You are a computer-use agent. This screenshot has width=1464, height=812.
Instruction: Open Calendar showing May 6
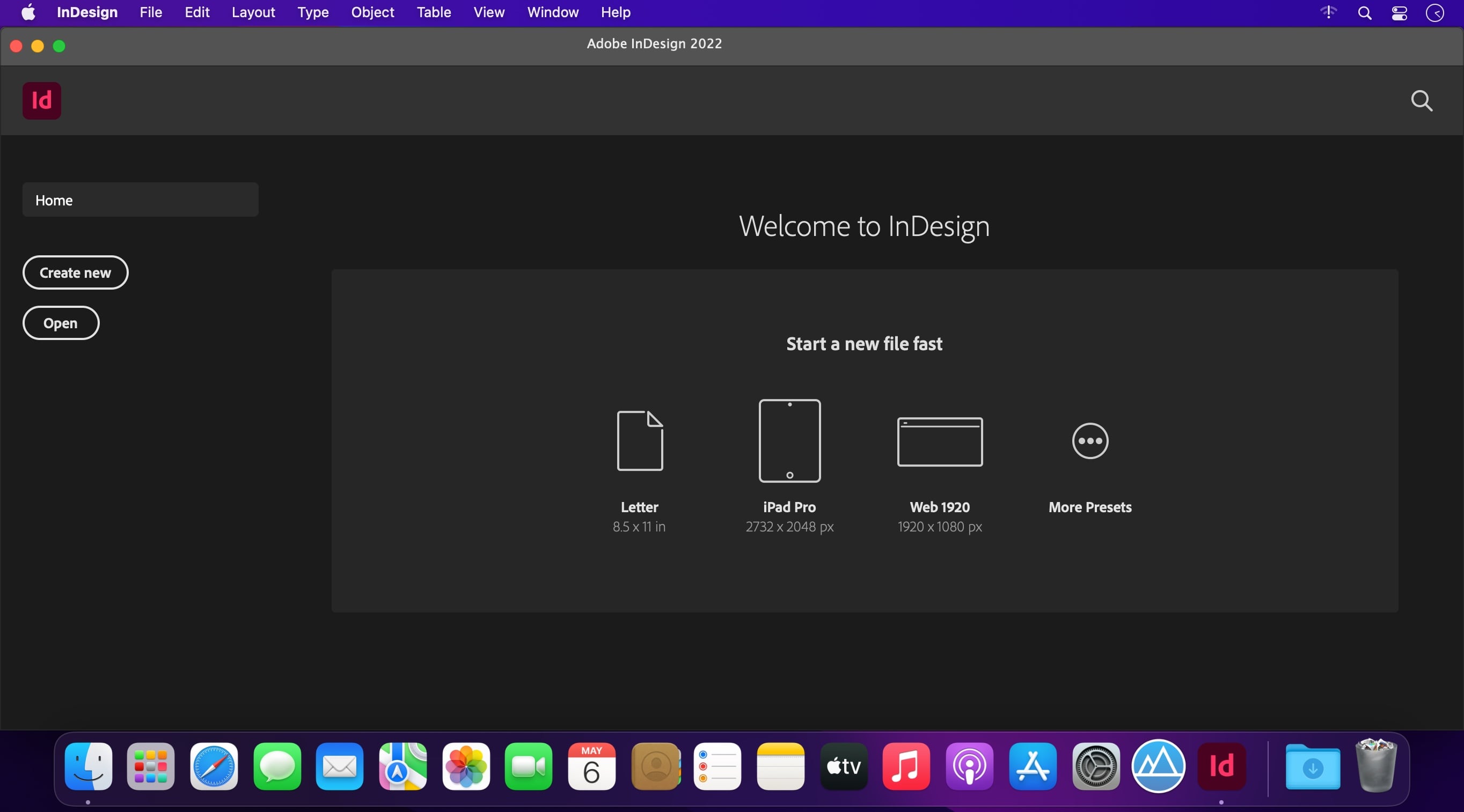click(591, 766)
